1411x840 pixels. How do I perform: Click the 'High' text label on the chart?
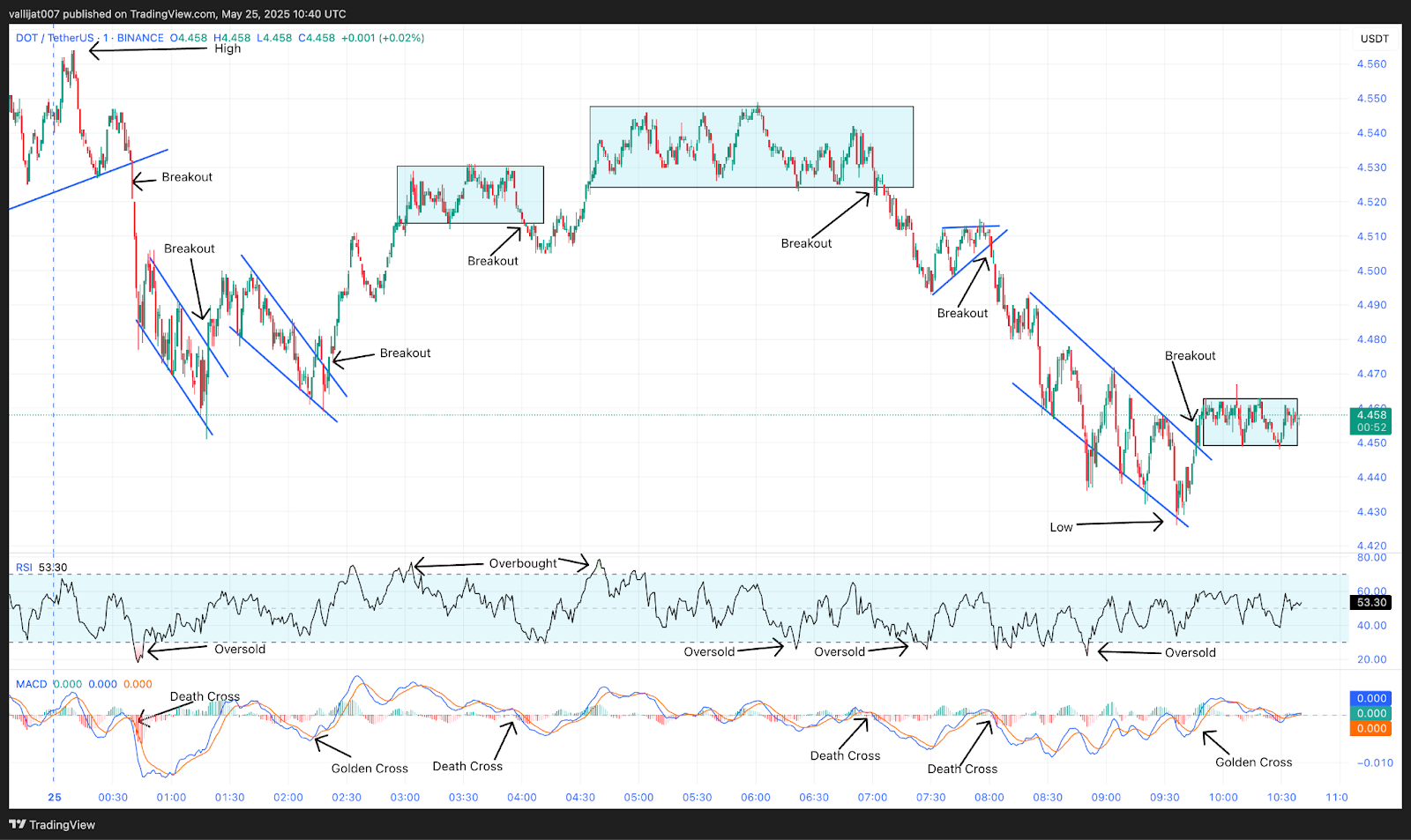[228, 48]
